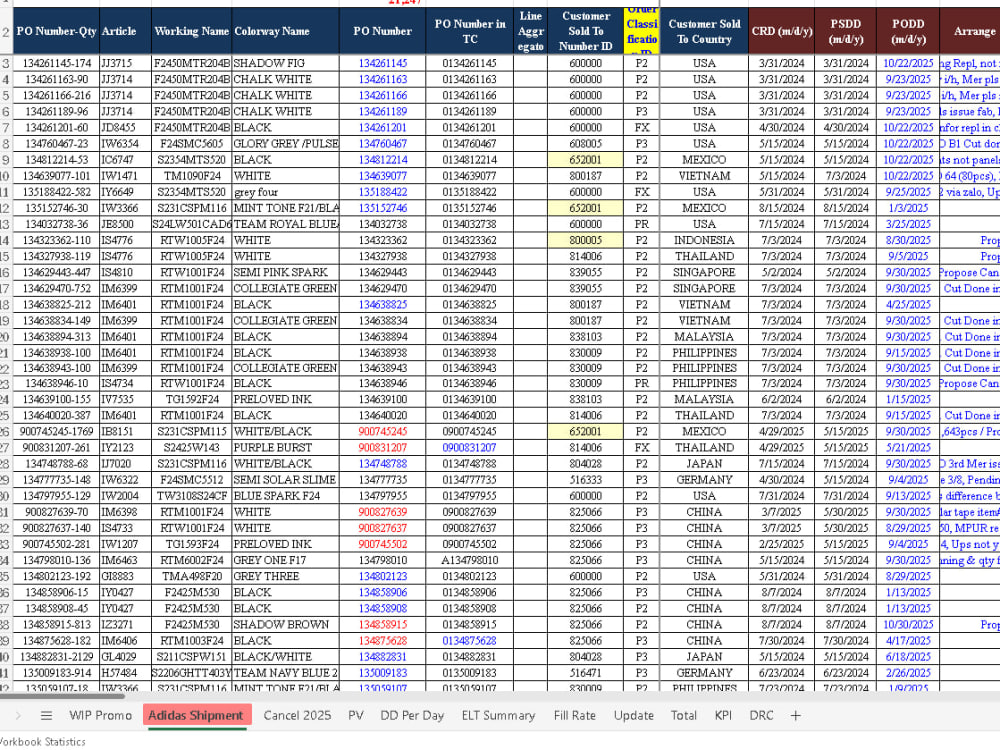This screenshot has height=750, width=1000.
Task: Select the PODD (m/d/y) header cell
Action: pyautogui.click(x=908, y=31)
